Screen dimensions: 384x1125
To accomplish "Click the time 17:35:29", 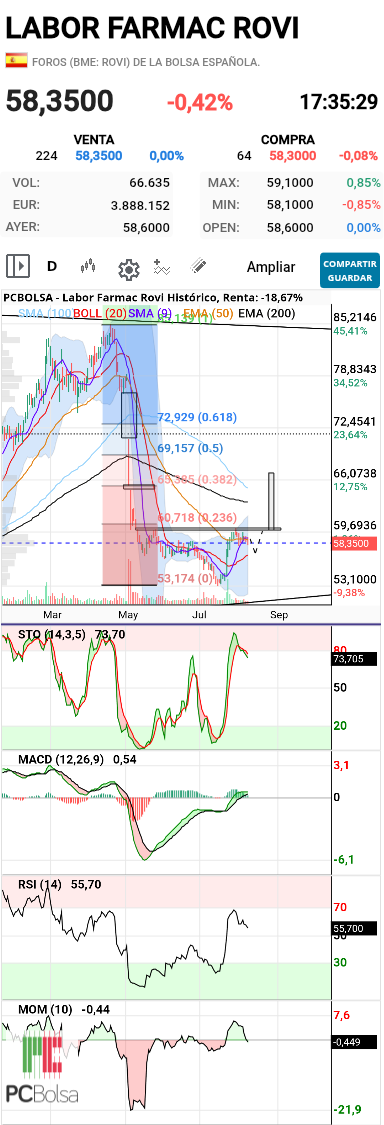I will 339,103.
